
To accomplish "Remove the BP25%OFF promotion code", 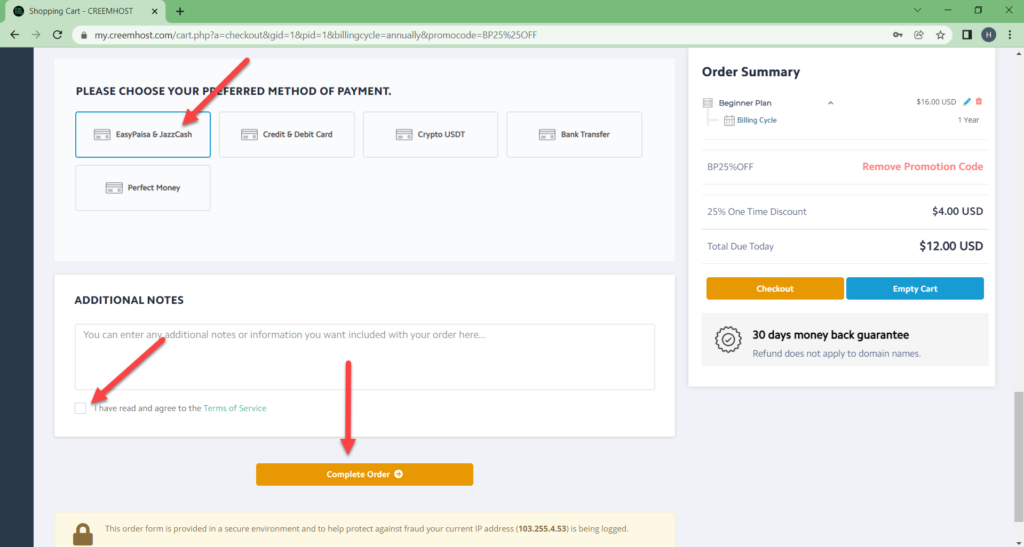I will point(922,166).
